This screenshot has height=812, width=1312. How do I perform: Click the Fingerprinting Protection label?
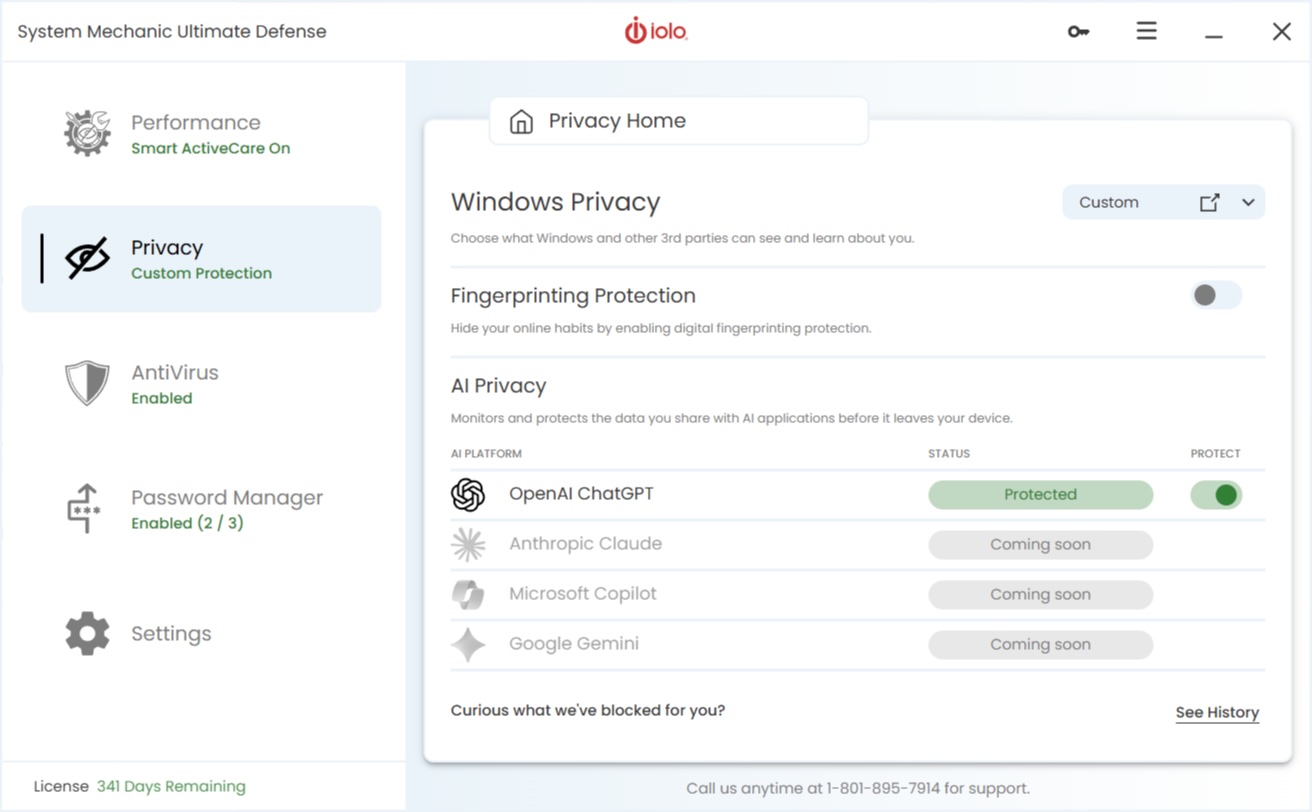(x=573, y=296)
